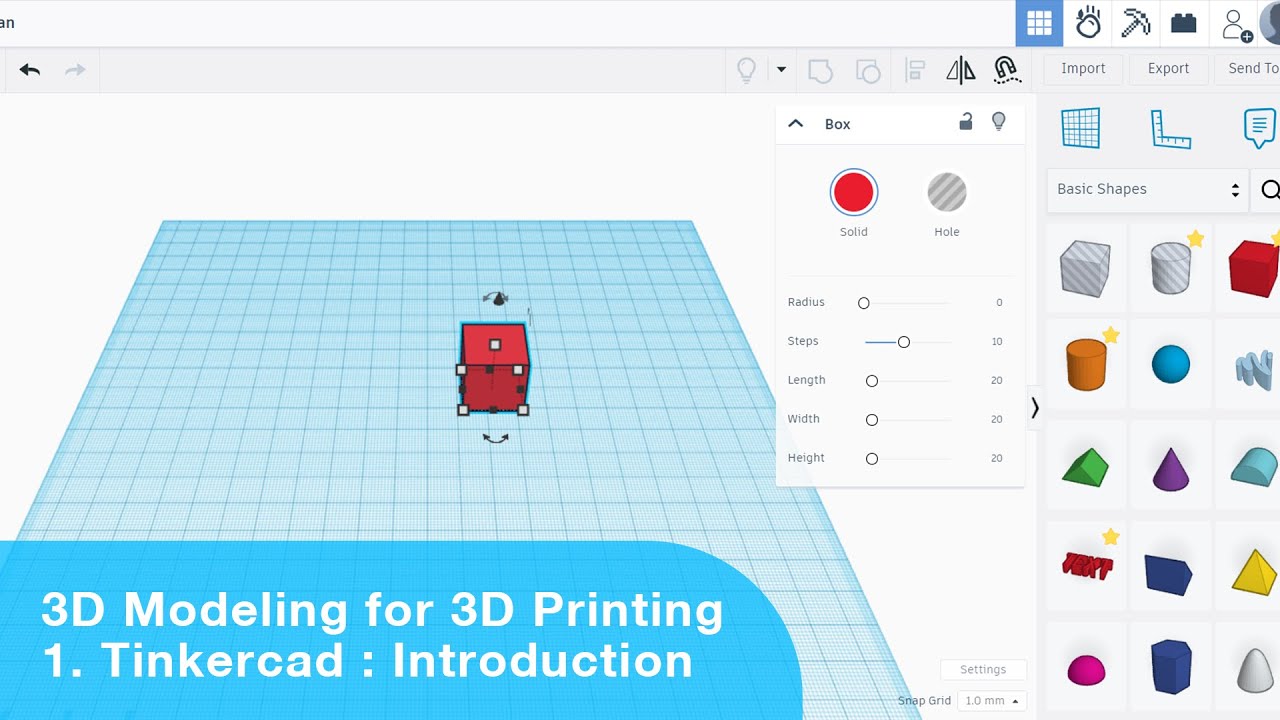Click the Steps slider handle
This screenshot has height=720, width=1280.
coord(904,342)
